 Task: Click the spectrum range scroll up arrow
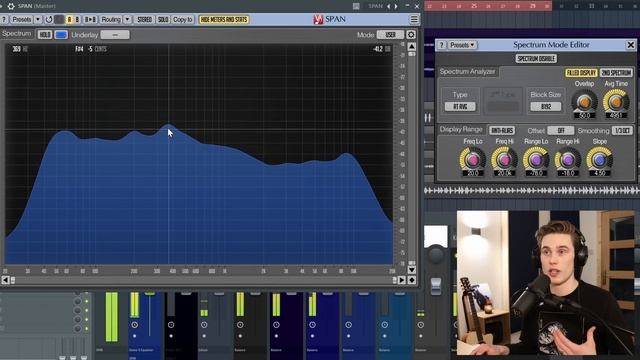point(412,47)
